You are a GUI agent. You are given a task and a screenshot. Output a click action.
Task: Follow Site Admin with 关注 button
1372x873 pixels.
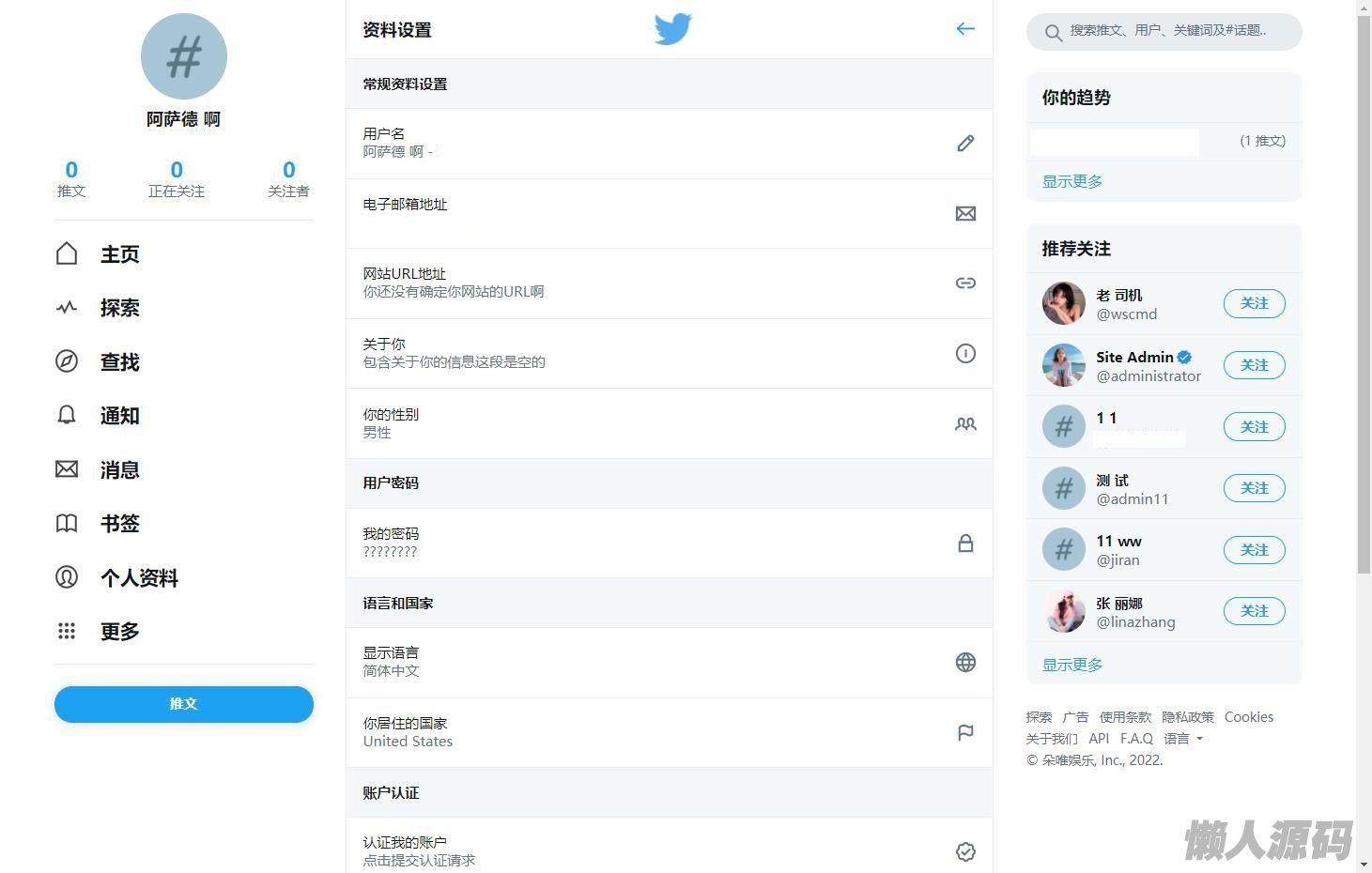pos(1254,365)
